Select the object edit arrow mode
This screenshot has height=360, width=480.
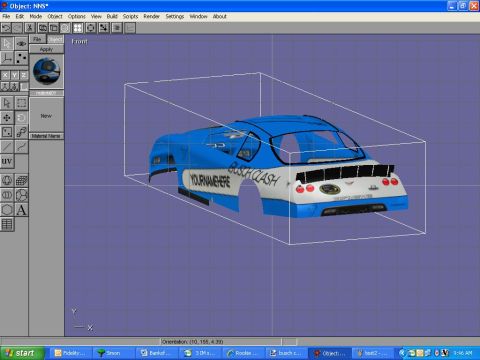pos(7,44)
